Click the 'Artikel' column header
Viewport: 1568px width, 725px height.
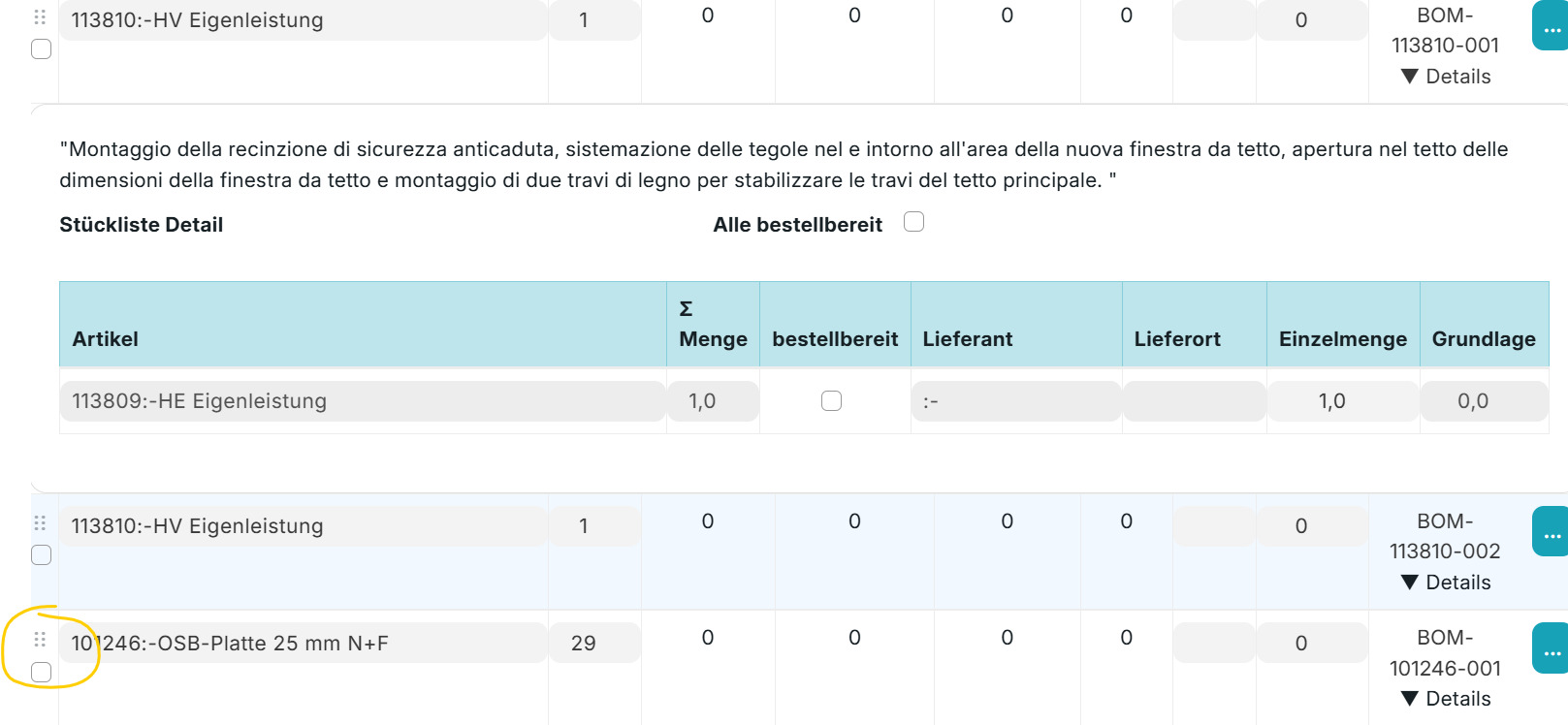[106, 339]
